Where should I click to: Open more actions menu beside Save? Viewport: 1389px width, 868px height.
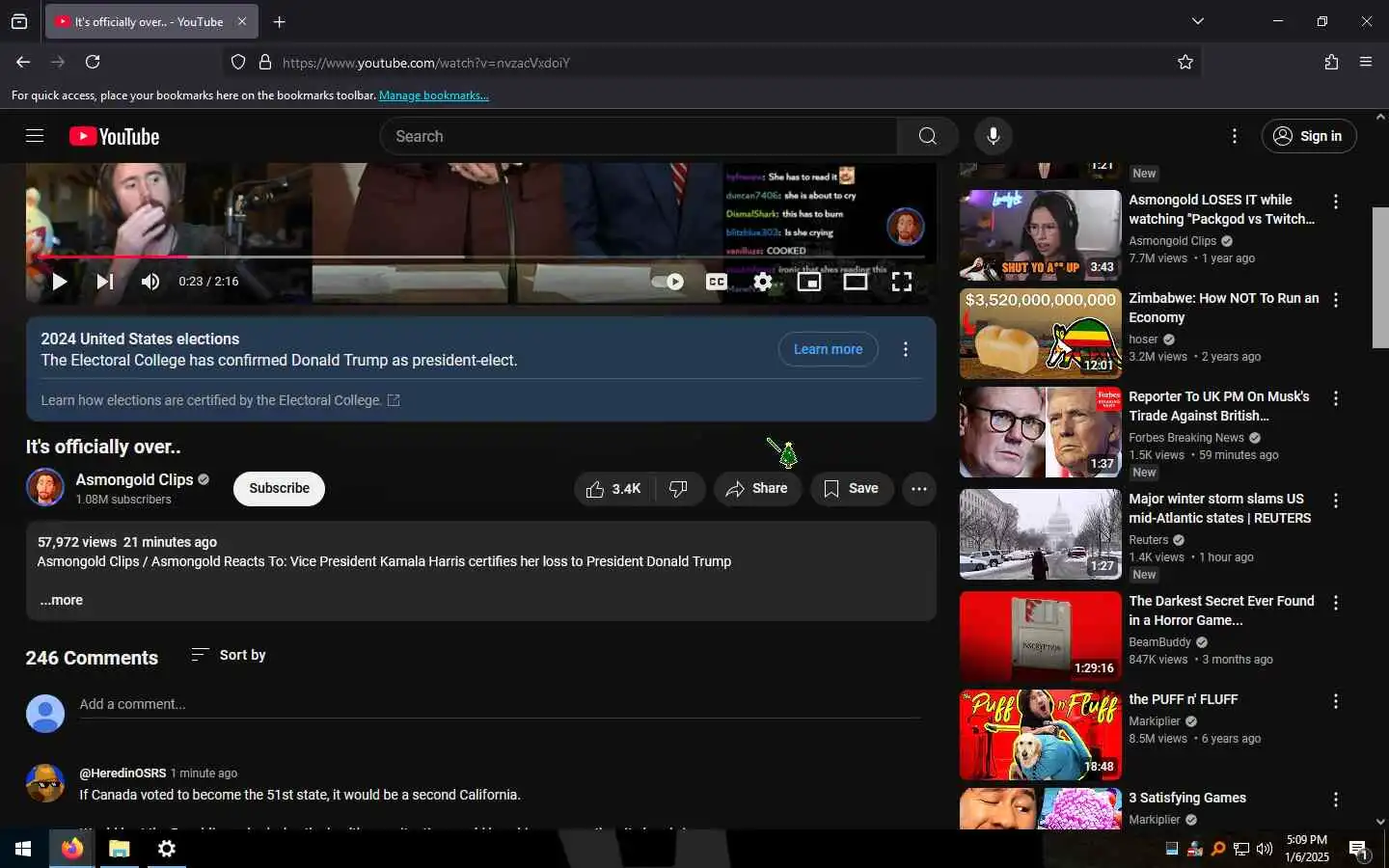click(x=918, y=489)
